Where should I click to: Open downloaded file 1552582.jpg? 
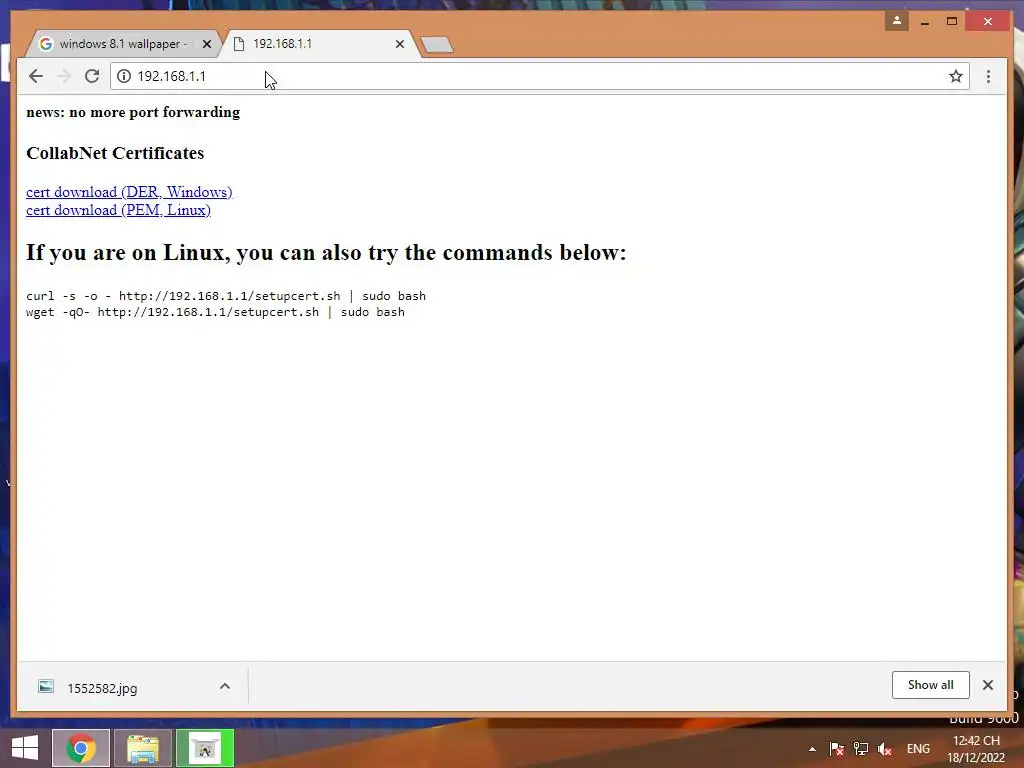[x=102, y=688]
